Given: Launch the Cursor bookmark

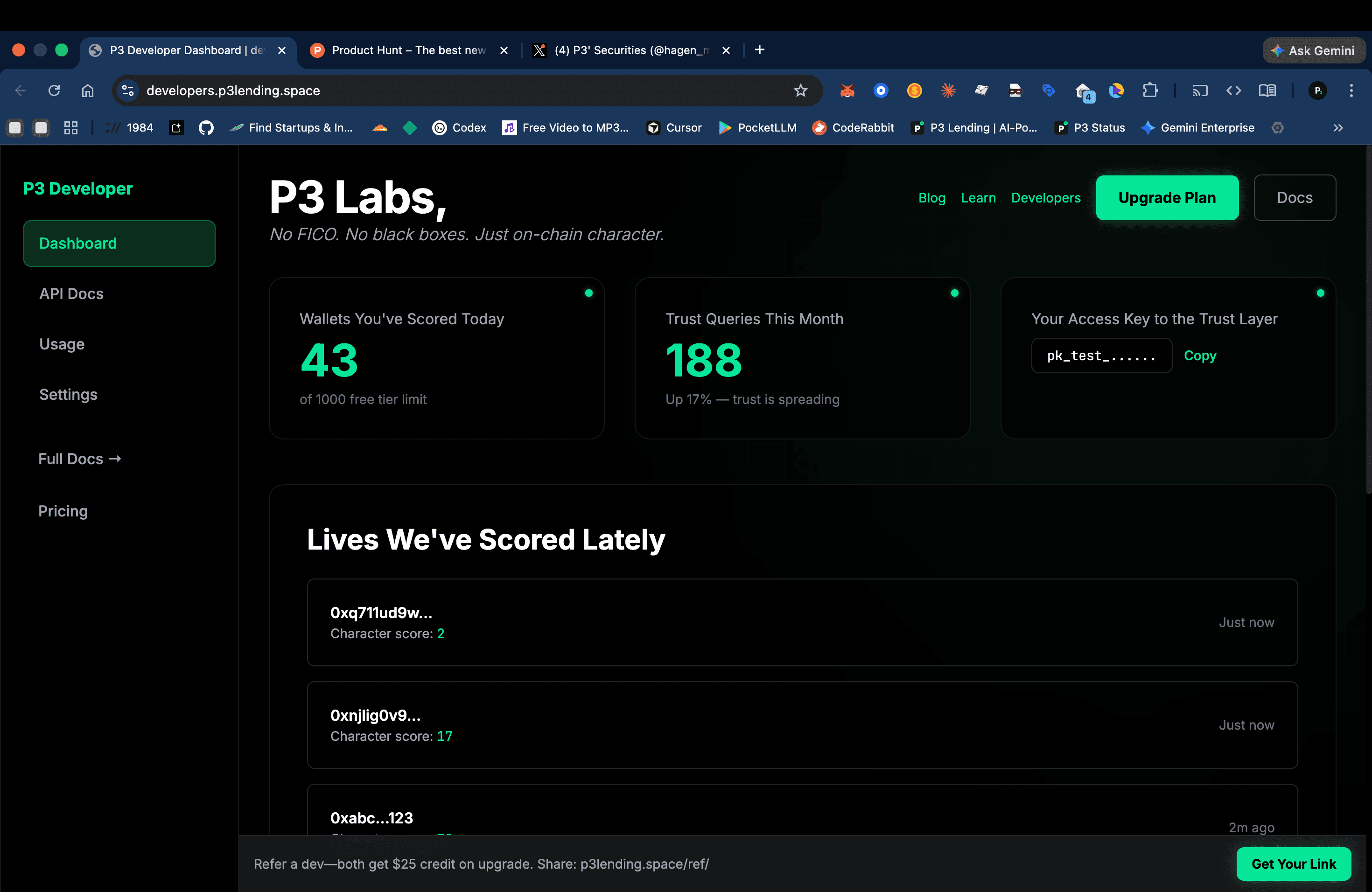Looking at the screenshot, I should click(673, 127).
